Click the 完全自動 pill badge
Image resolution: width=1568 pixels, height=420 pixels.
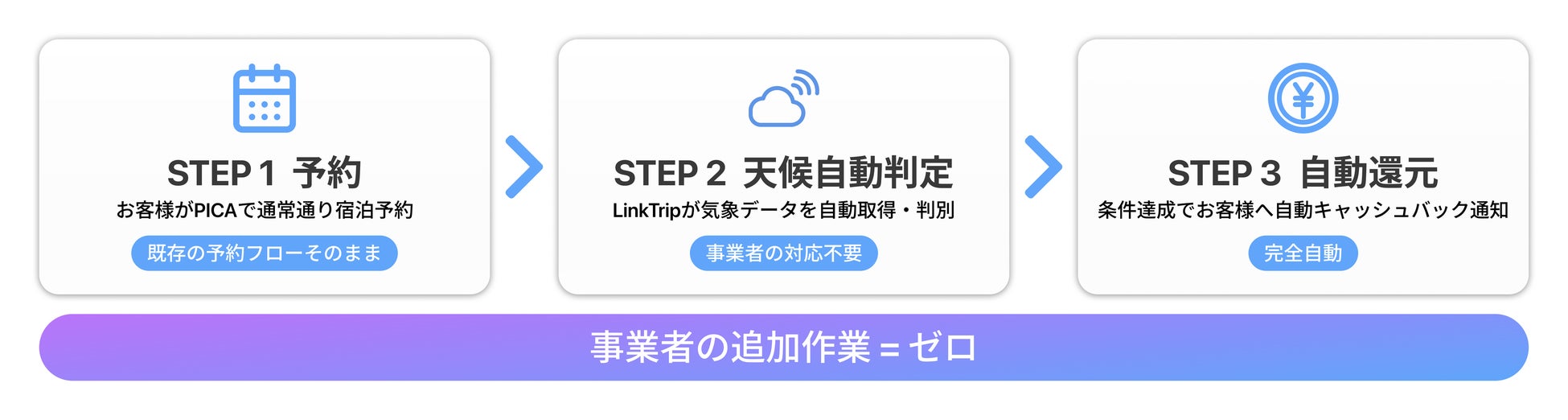[1303, 253]
